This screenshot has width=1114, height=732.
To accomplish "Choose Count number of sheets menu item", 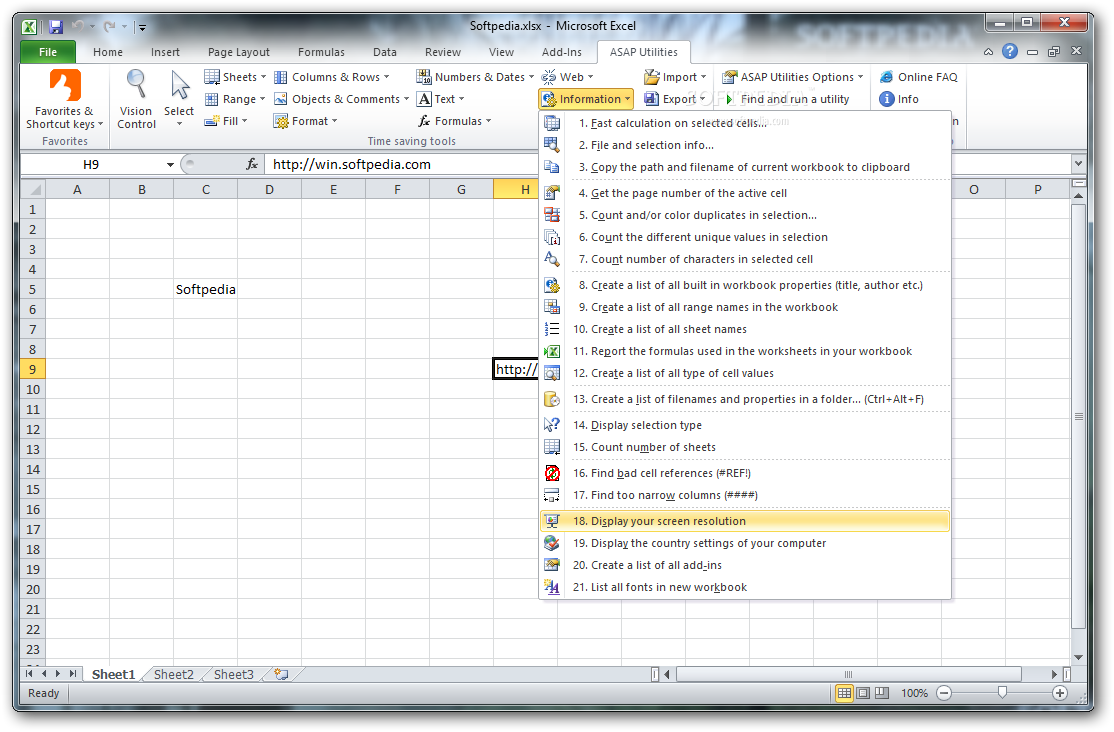I will 745,447.
